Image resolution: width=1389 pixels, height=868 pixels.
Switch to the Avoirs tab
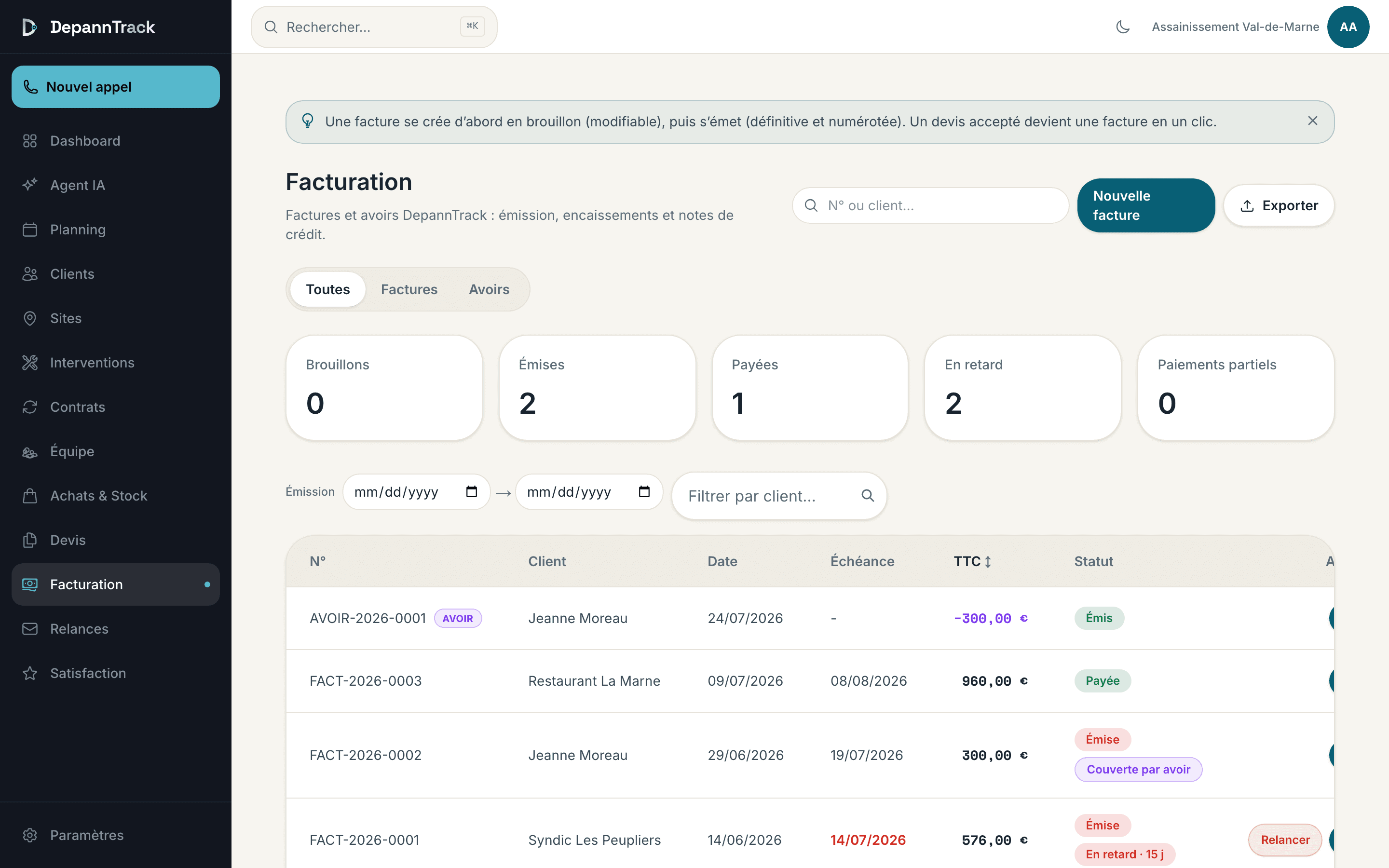489,289
